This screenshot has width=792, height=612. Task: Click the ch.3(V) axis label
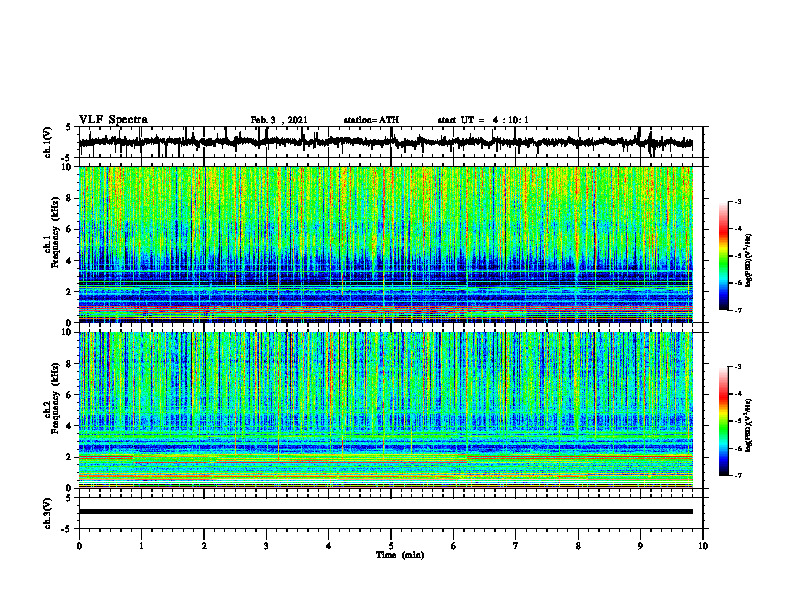(47, 514)
